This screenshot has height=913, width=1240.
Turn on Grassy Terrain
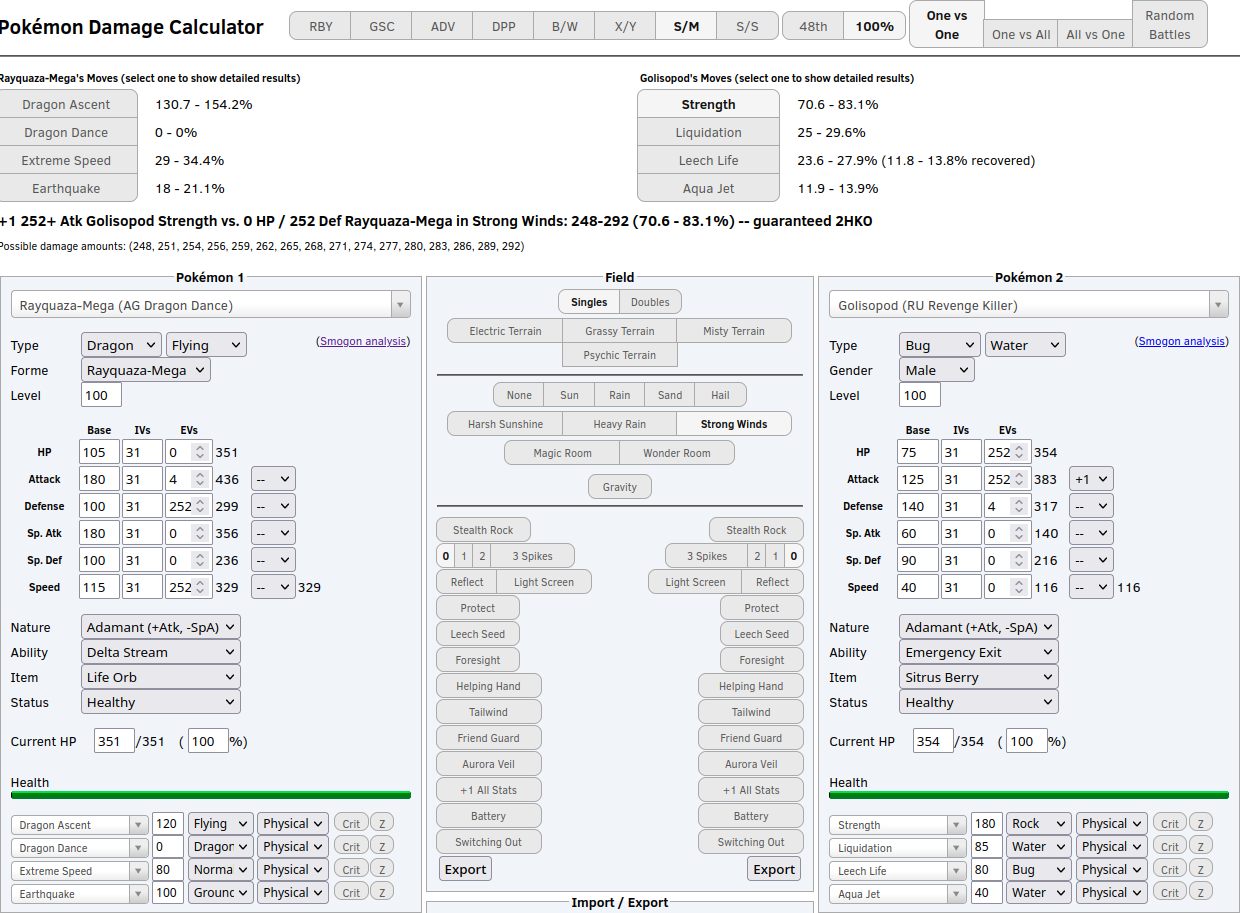pos(620,331)
